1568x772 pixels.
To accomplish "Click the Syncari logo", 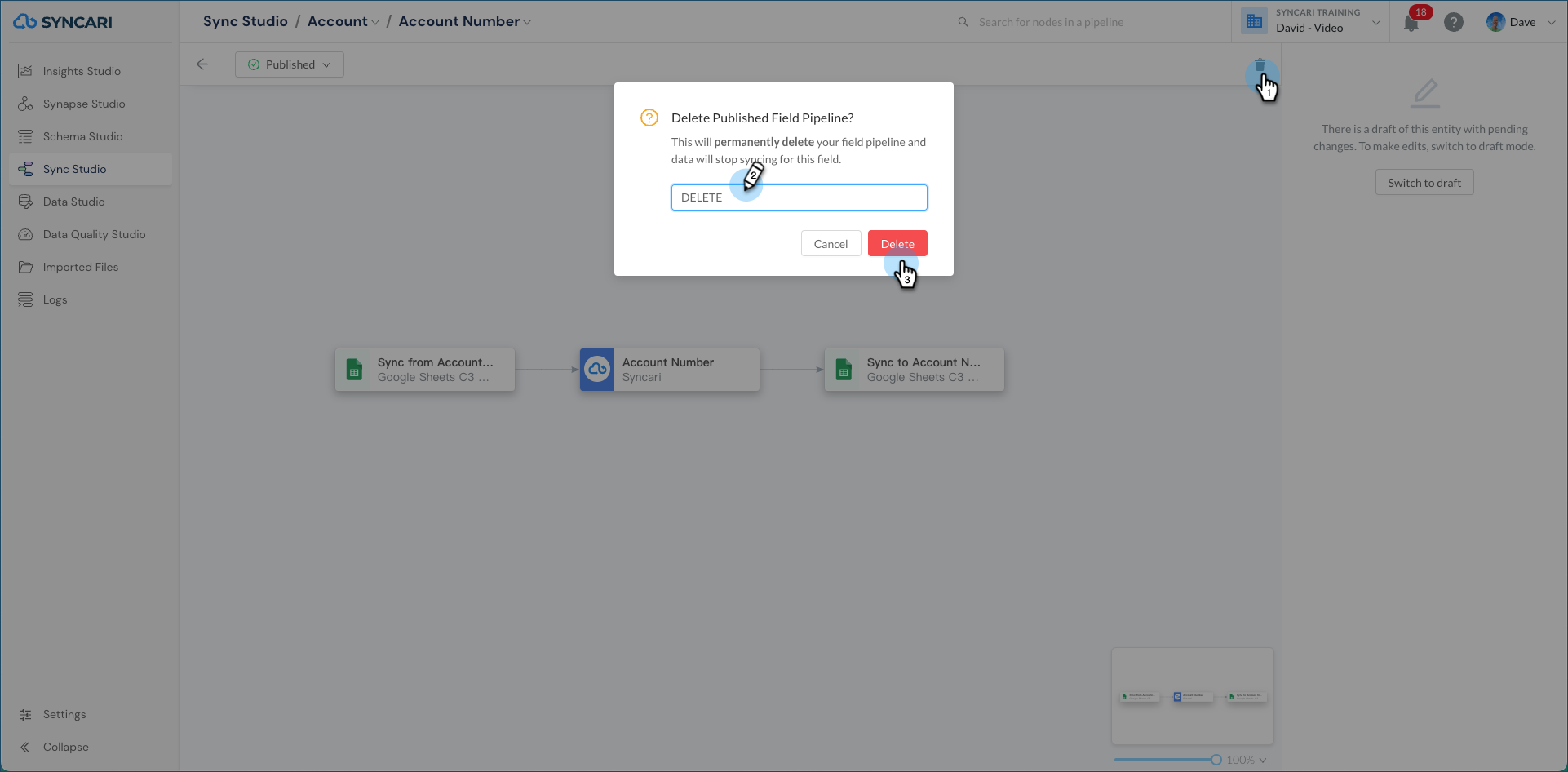I will click(63, 22).
